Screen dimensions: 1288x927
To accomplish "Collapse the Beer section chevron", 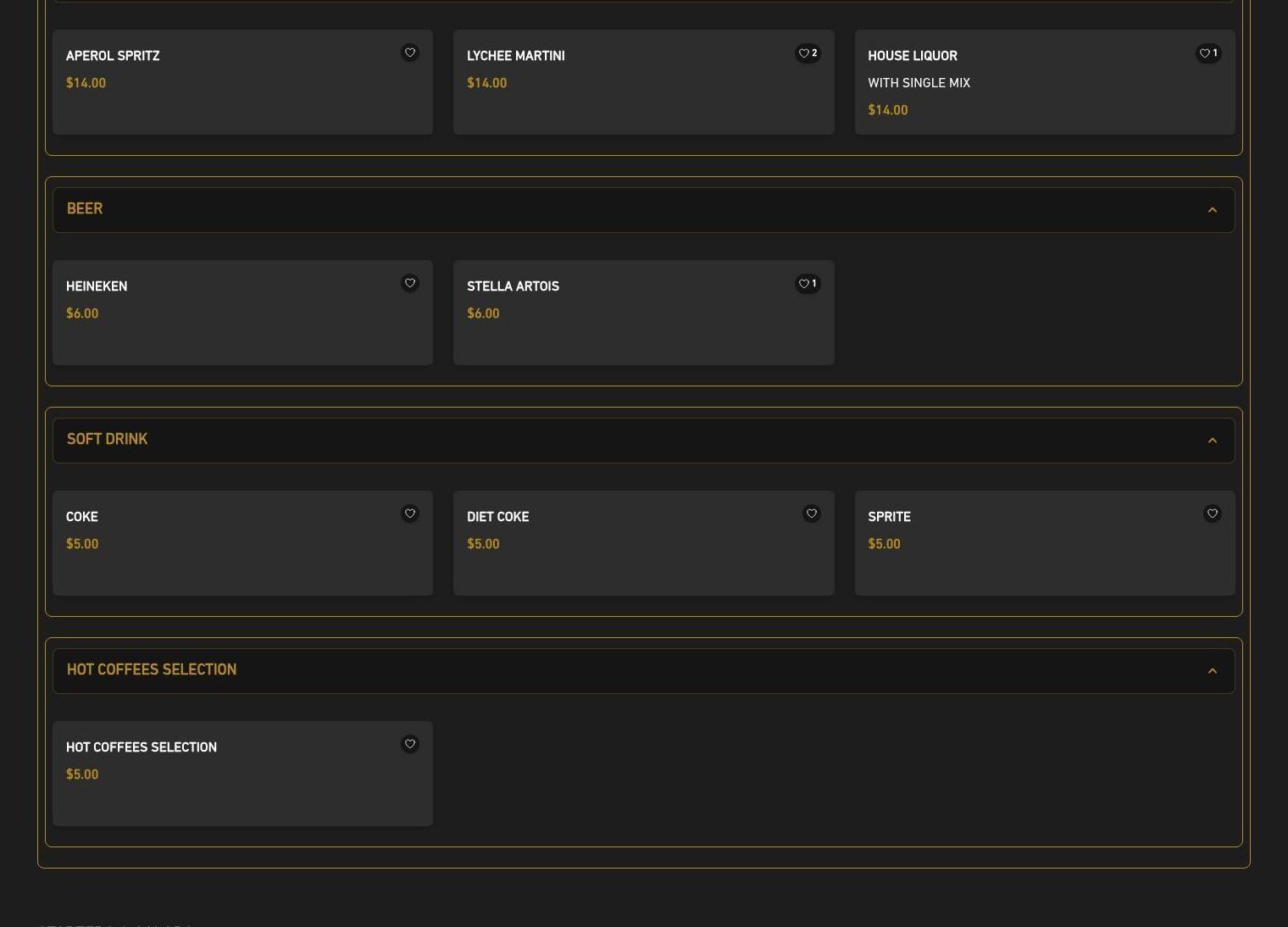I will tap(1212, 210).
